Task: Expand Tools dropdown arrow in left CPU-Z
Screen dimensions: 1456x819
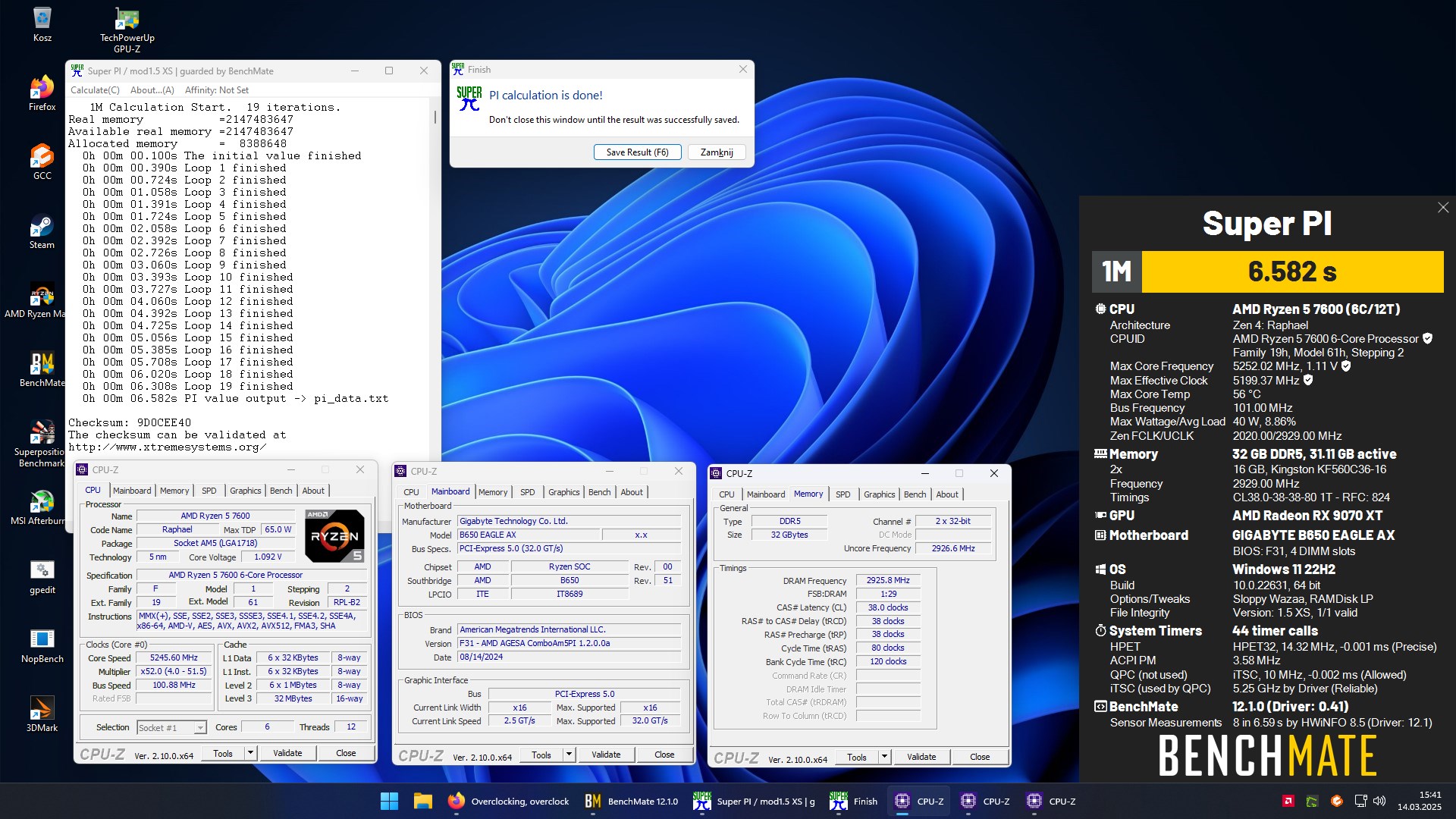Action: [250, 753]
